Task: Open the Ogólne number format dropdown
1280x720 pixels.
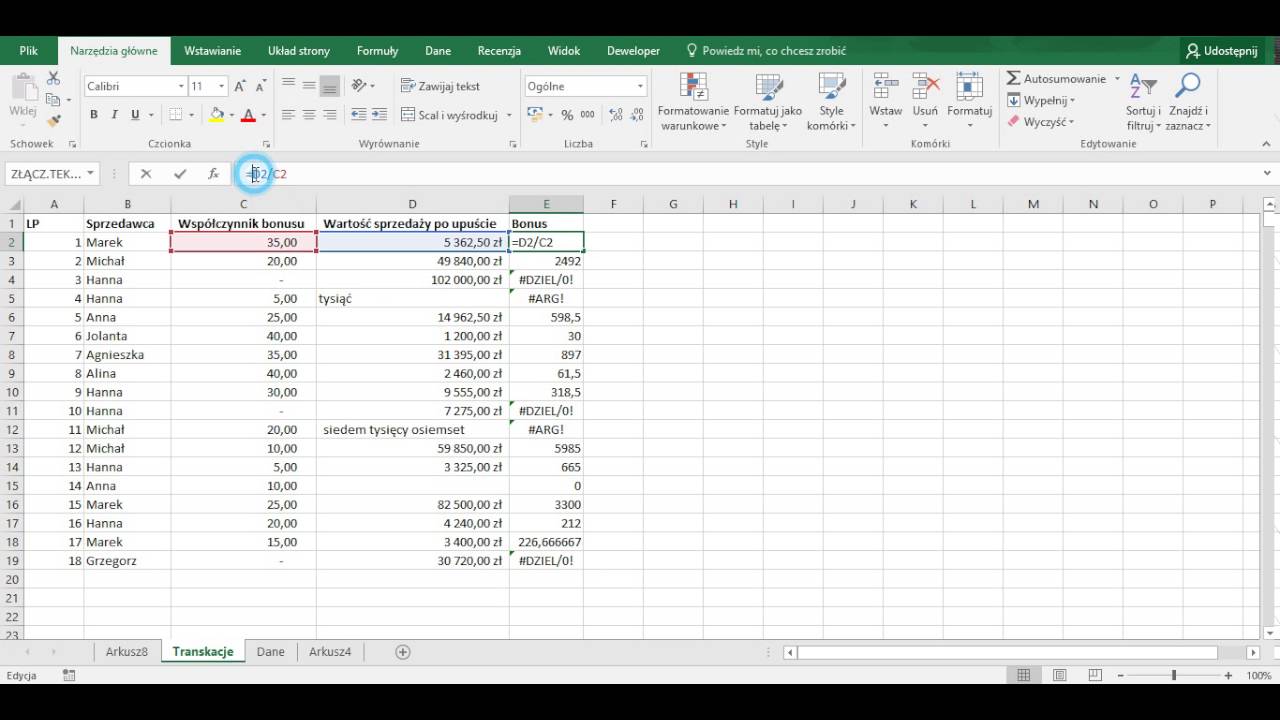Action: pyautogui.click(x=640, y=86)
